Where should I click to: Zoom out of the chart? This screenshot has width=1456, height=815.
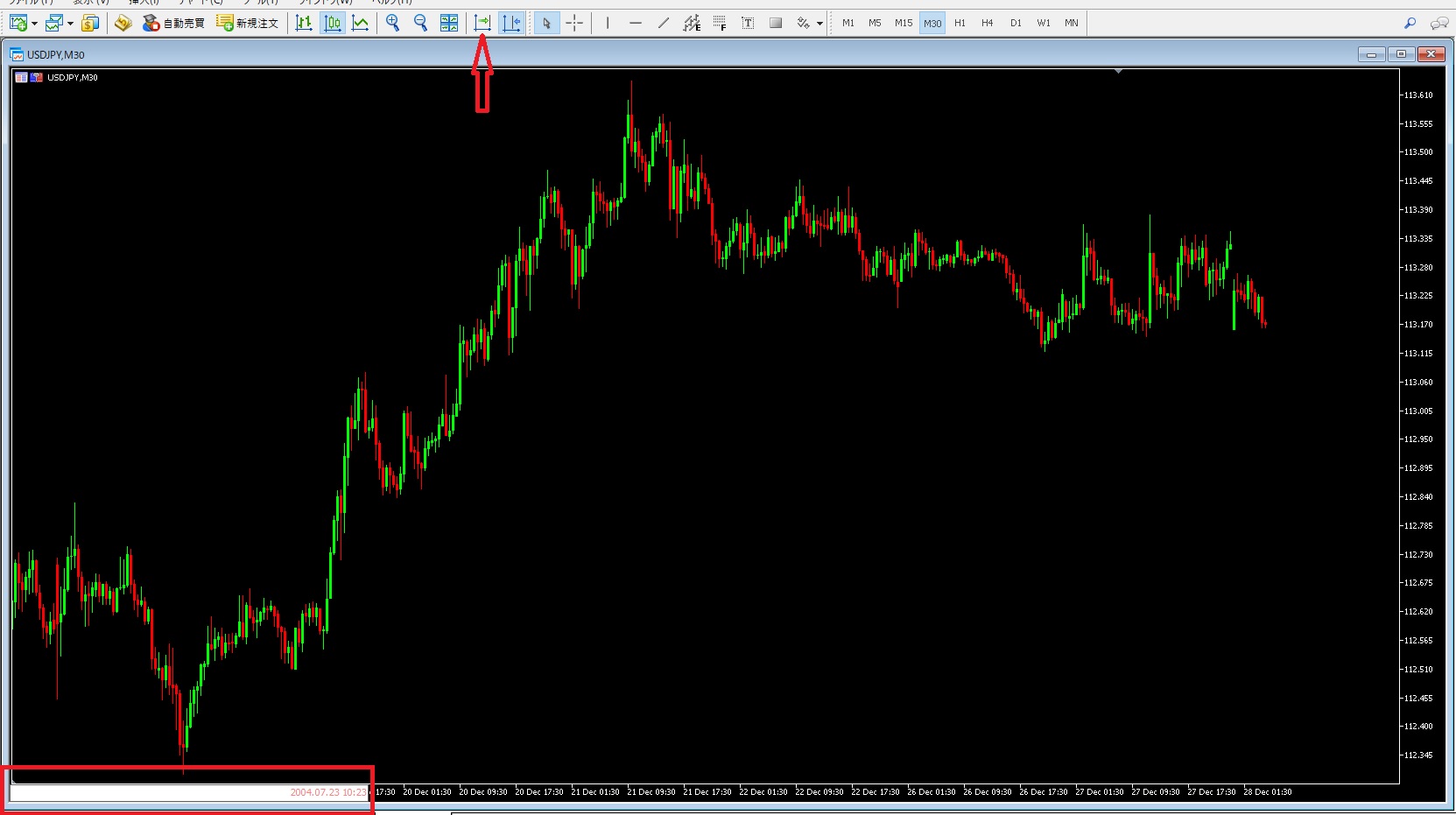point(421,23)
